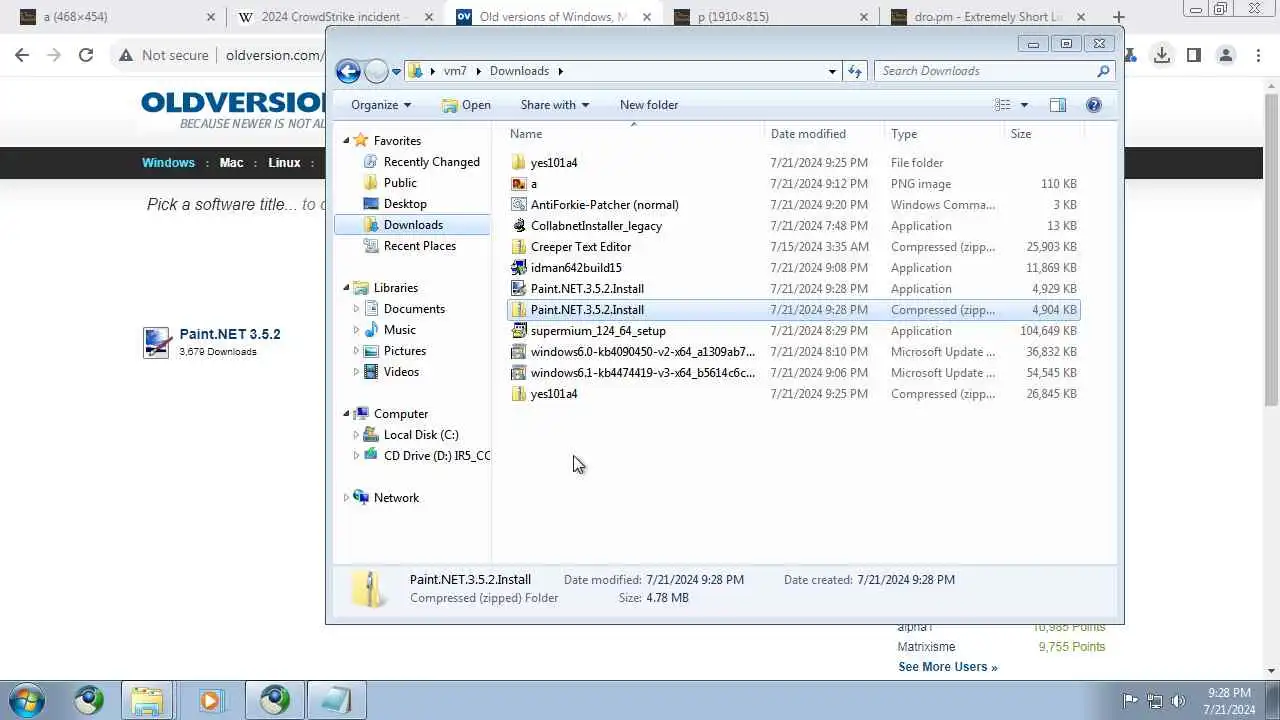This screenshot has height=720, width=1280.
Task: Click the browser page vertical scrollbar
Action: [x=1272, y=250]
